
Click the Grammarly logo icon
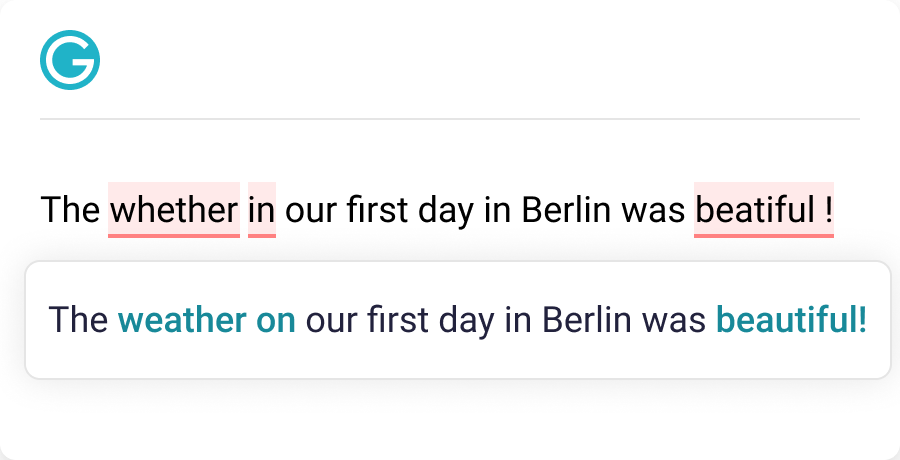(69, 59)
